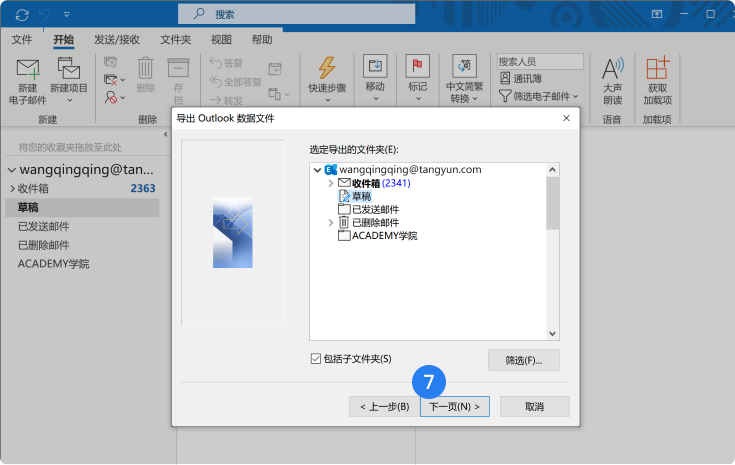735x465 pixels.
Task: Click the Undo icon in title bar
Action: point(45,15)
